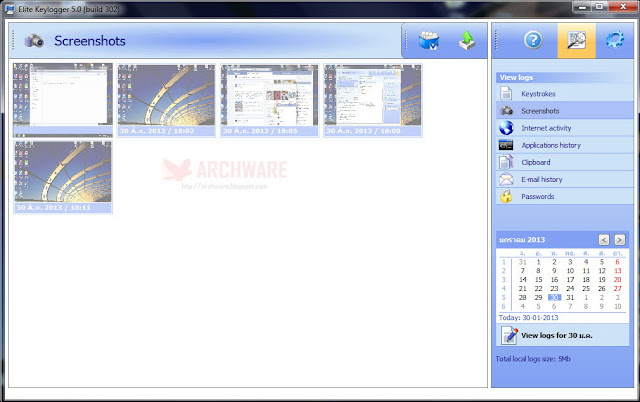Select red Sunday 27 in calendar
This screenshot has width=640, height=402.
(617, 289)
